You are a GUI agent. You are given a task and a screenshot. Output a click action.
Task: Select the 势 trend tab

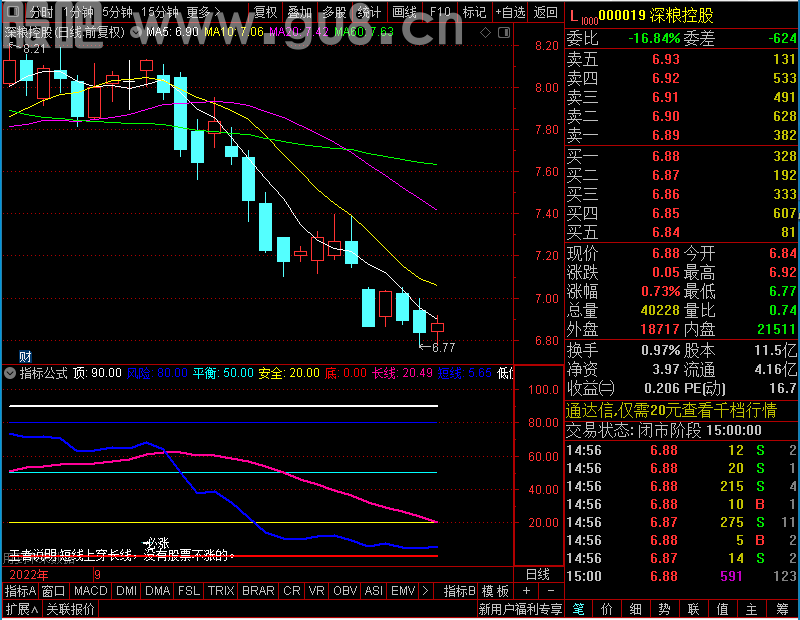tap(664, 609)
